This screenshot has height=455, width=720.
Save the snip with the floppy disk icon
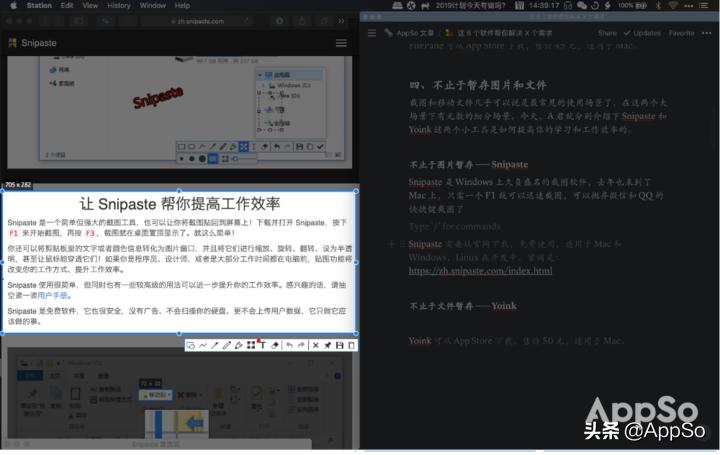tap(340, 346)
